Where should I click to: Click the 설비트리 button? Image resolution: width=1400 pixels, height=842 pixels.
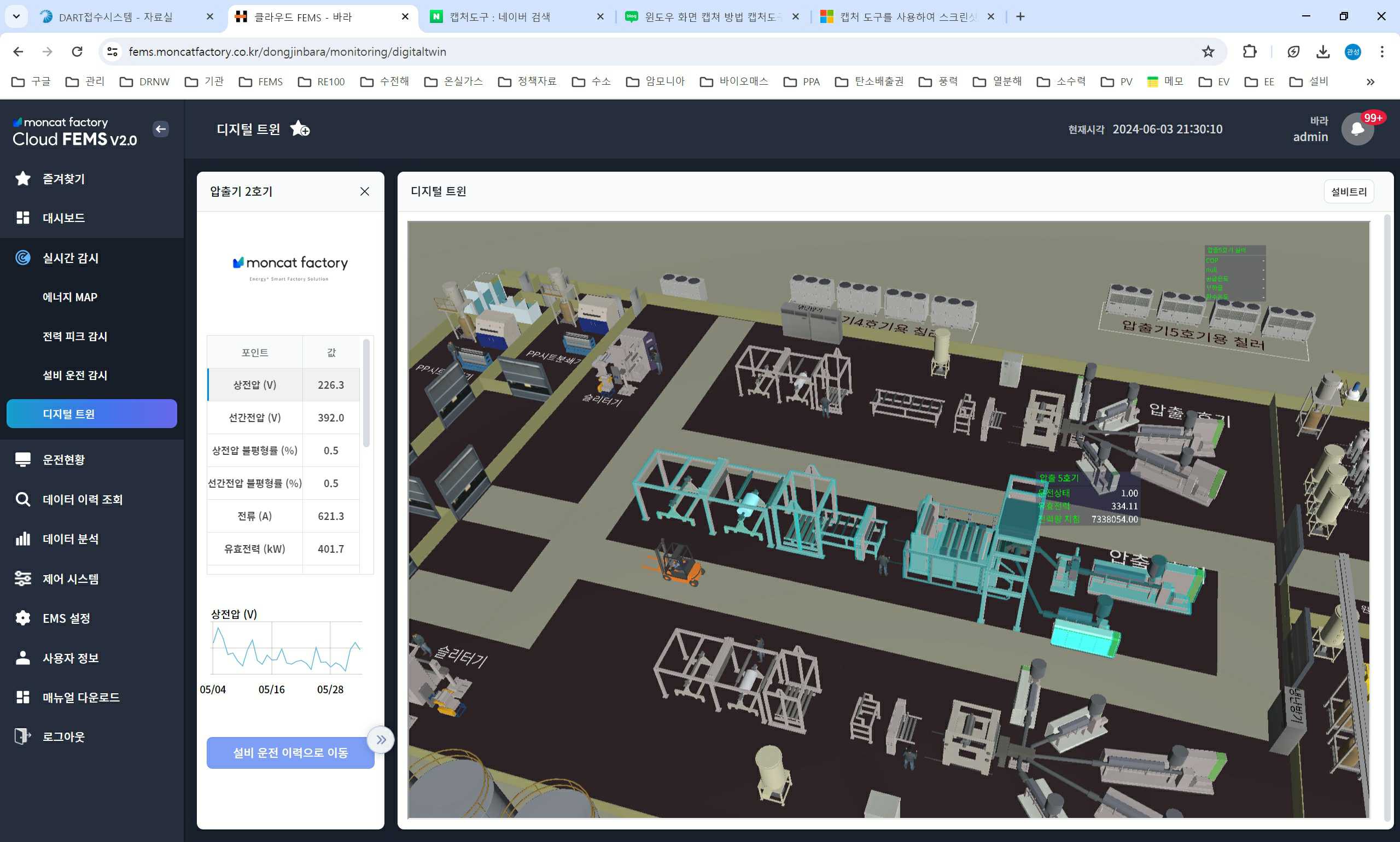pos(1349,192)
